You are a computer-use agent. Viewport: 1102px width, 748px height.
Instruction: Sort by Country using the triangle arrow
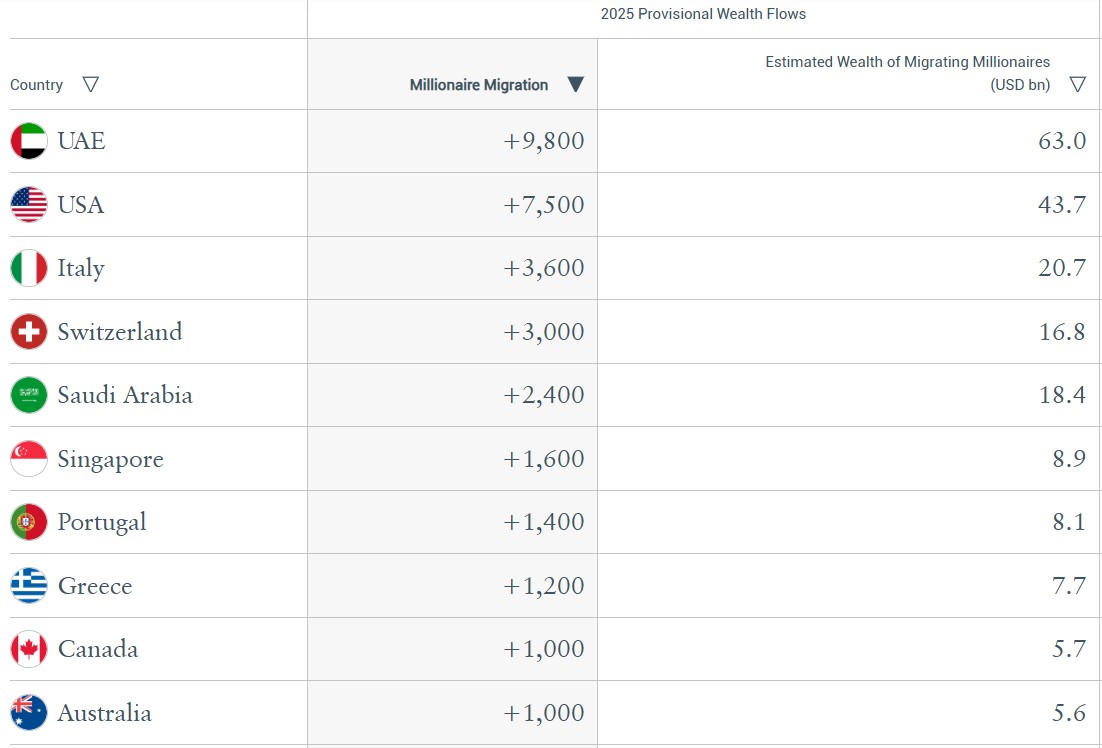coord(91,85)
